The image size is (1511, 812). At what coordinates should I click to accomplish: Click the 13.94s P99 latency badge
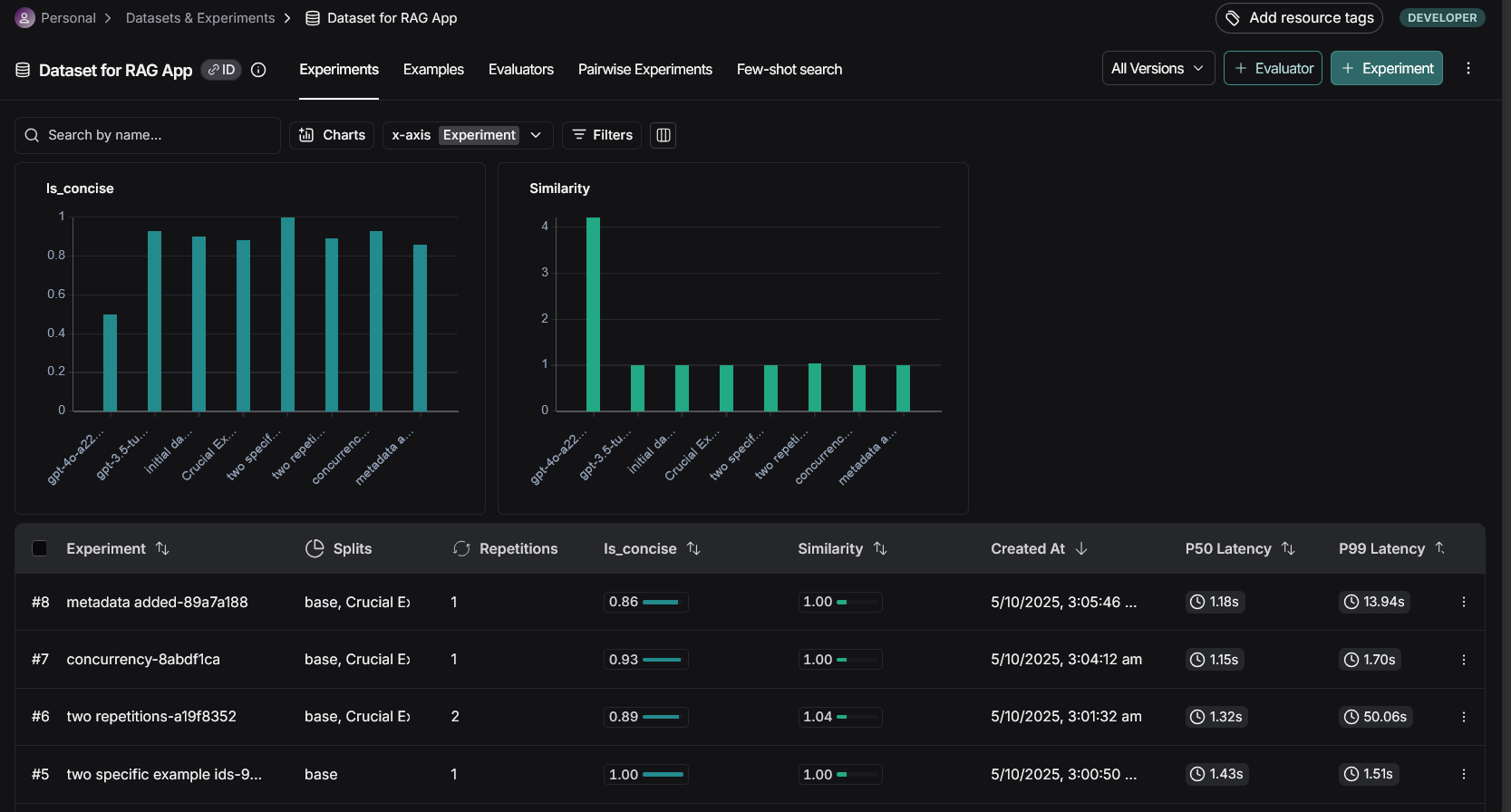click(x=1374, y=602)
